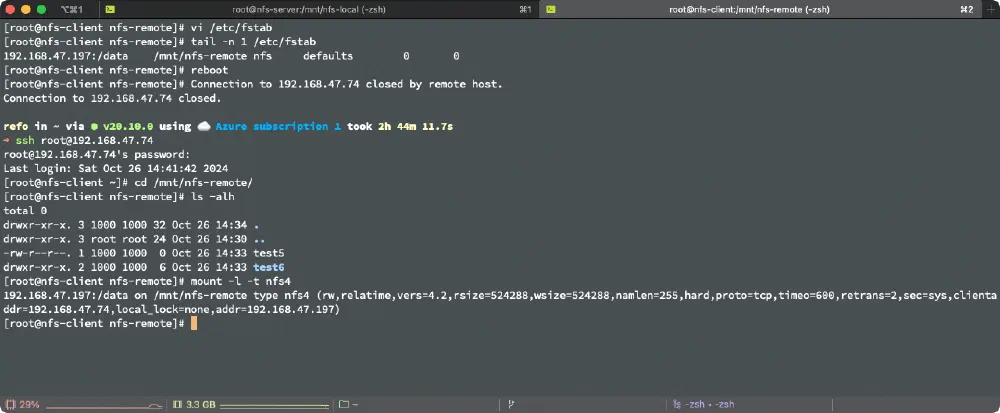The width and height of the screenshot is (1000, 413).
Task: Click the jobs icon beside -zsh
Action: tap(678, 404)
